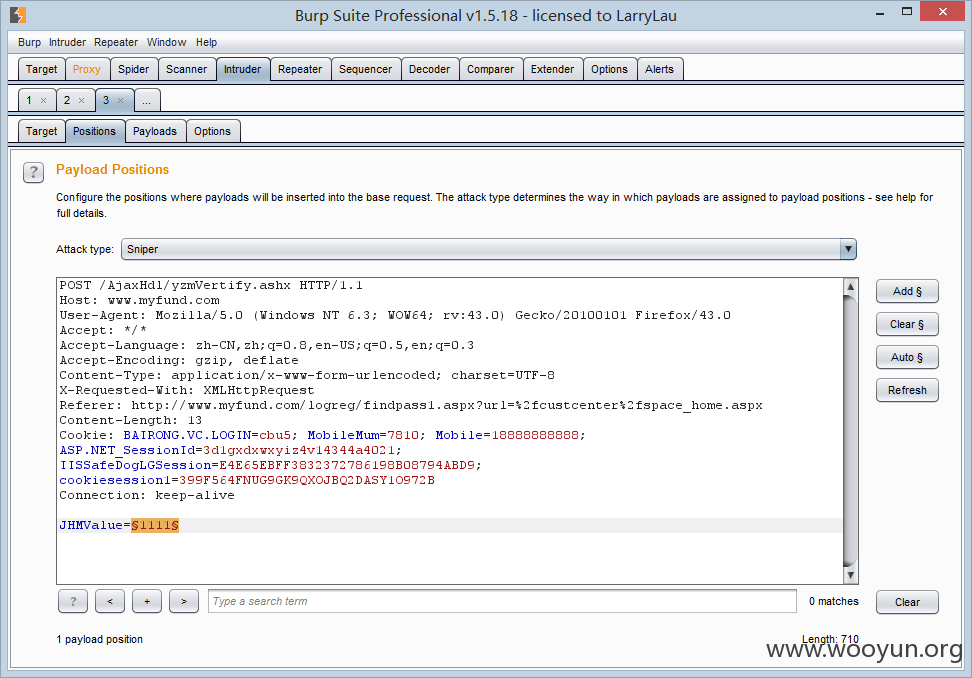Open the Burp menu
The image size is (972, 678).
coord(29,42)
